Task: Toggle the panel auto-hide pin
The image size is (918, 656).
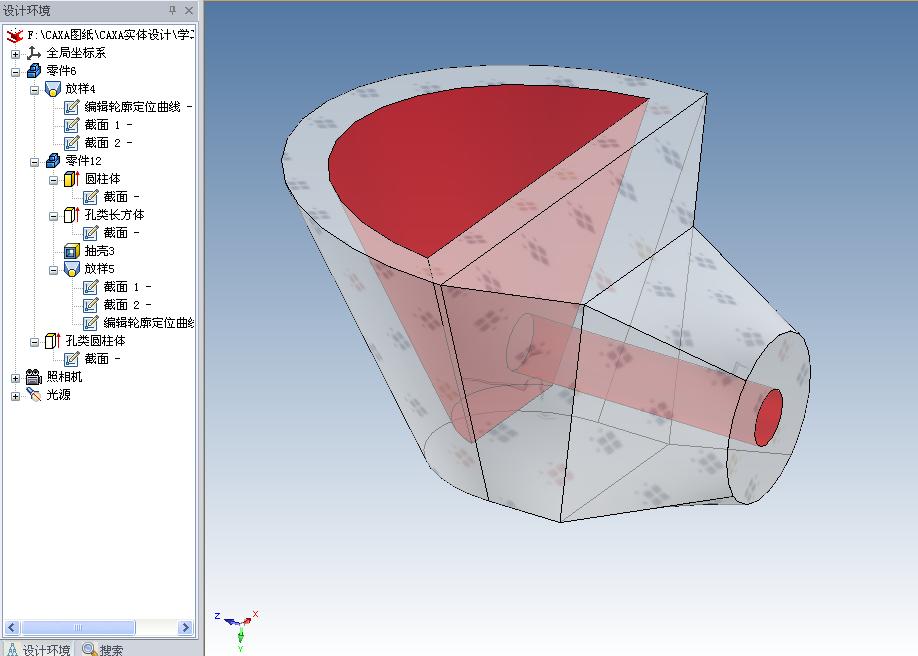Action: [172, 10]
